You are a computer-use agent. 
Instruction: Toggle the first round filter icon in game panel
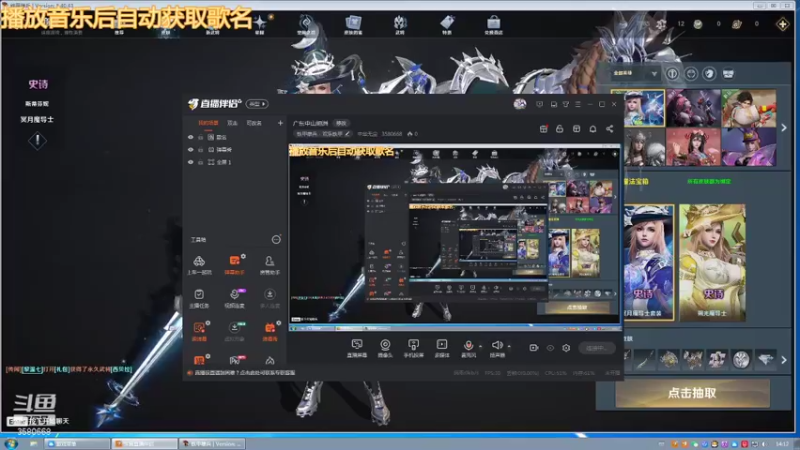tap(672, 73)
